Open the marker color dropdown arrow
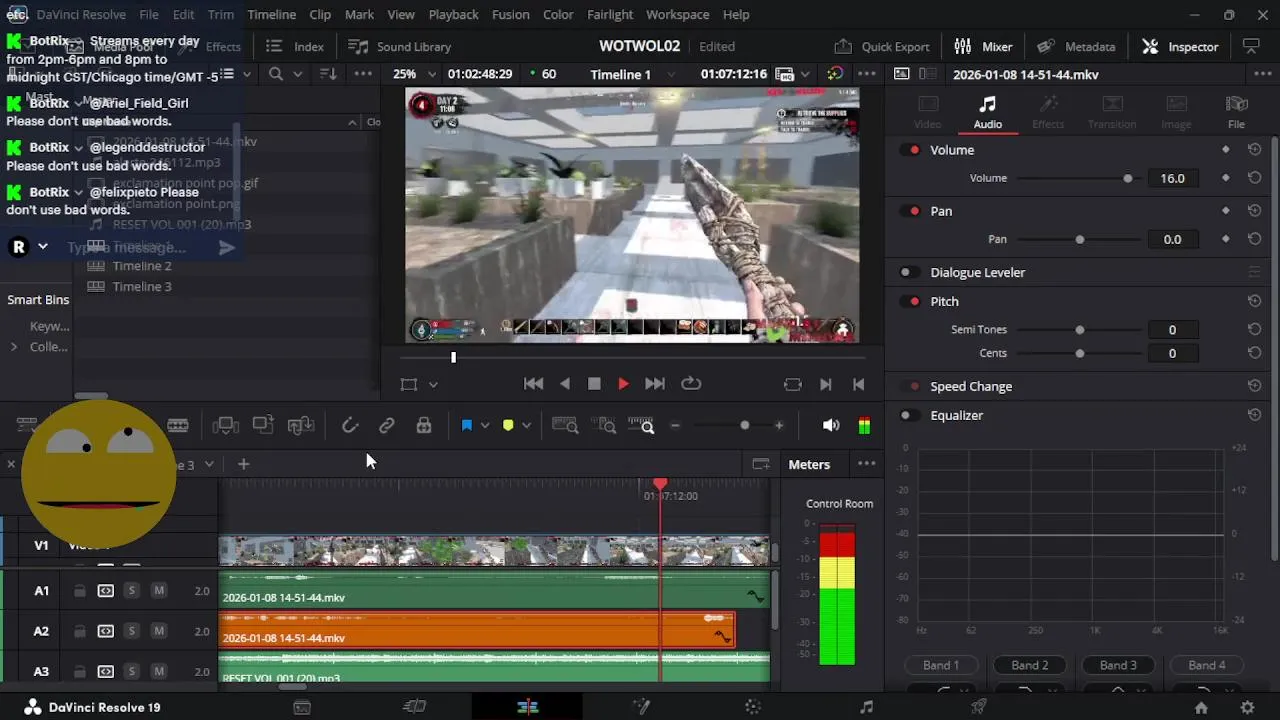This screenshot has height=720, width=1280. (x=526, y=426)
